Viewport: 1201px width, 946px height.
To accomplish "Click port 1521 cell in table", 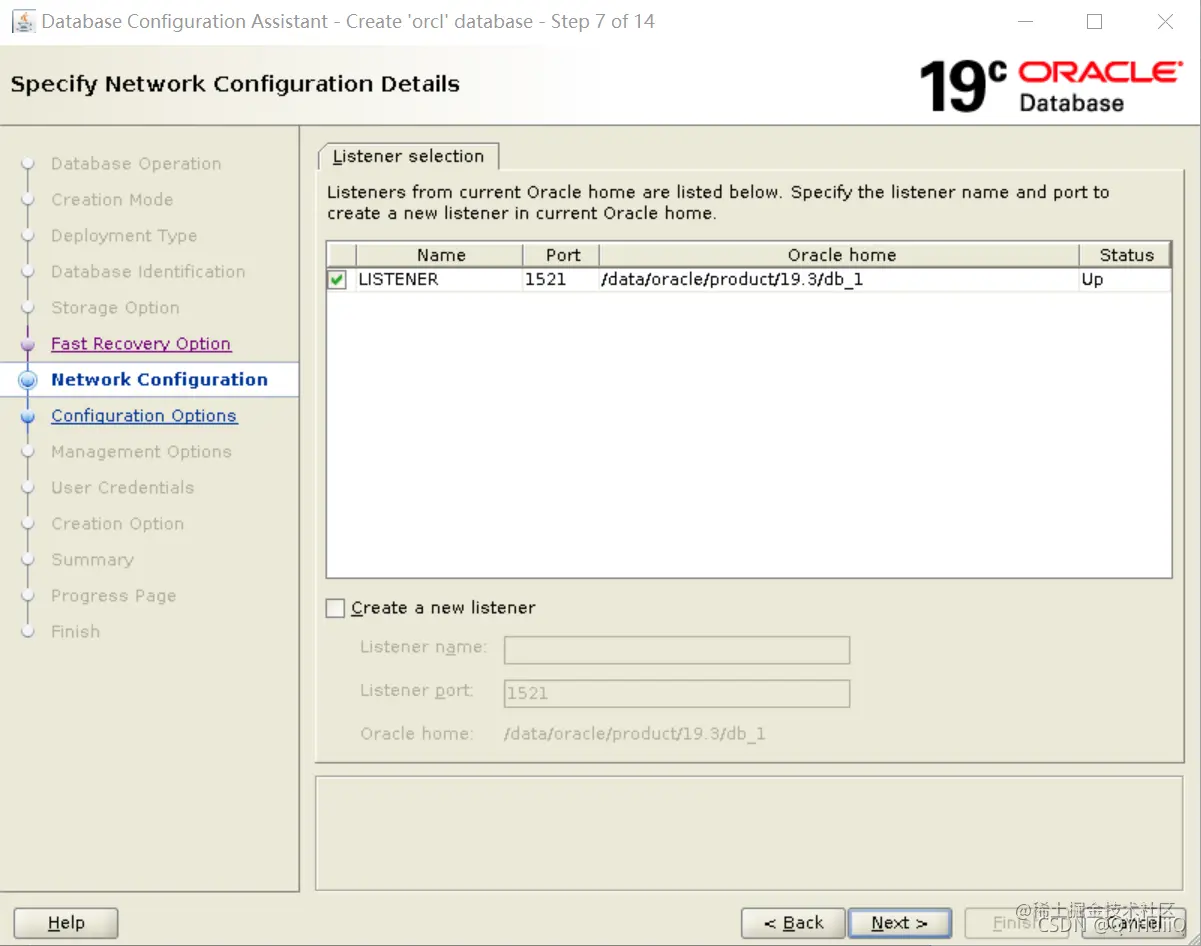I will 560,280.
